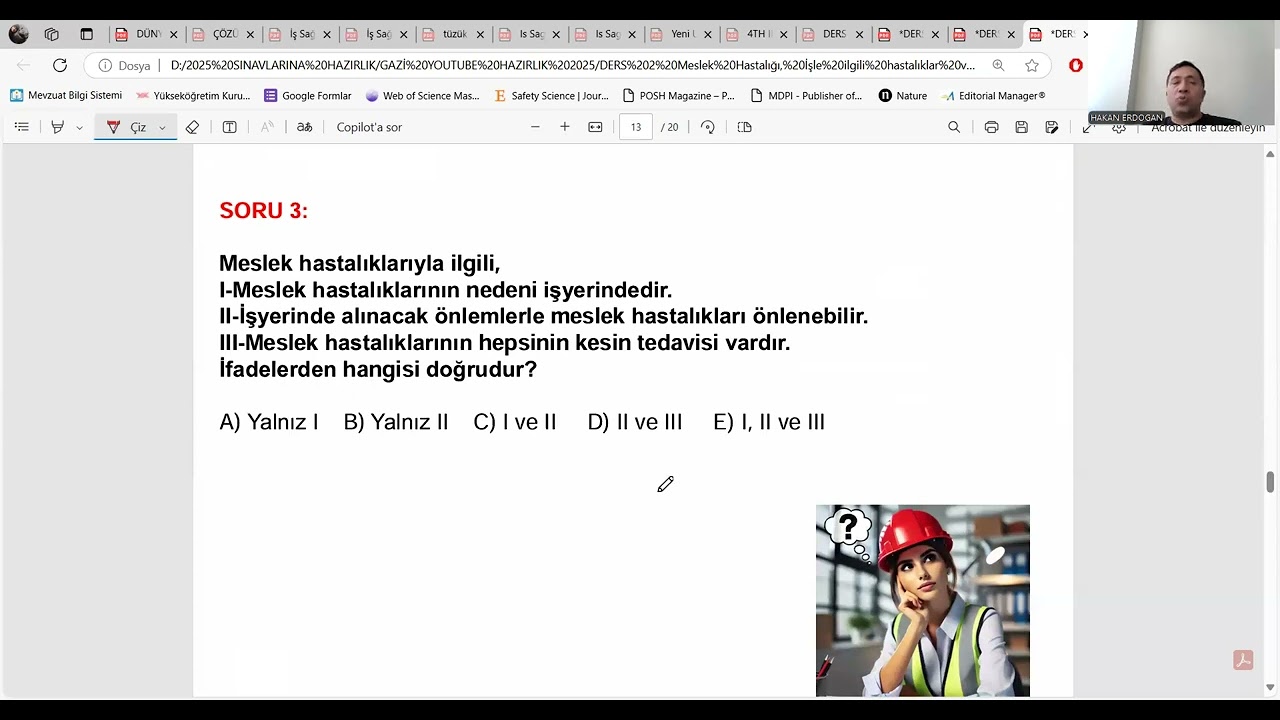Switch to the DERS tab without asterisk
This screenshot has height=720, width=1280.
(834, 34)
